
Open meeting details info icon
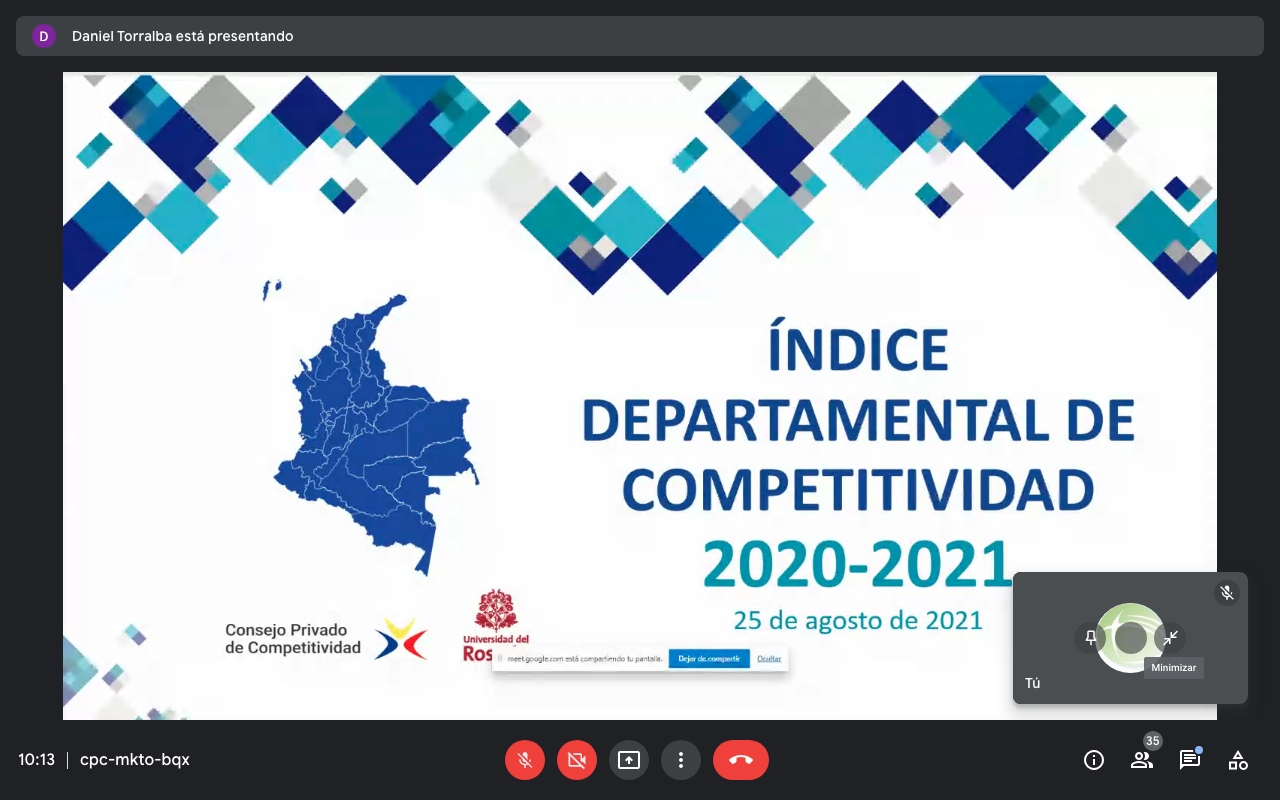pos(1094,760)
